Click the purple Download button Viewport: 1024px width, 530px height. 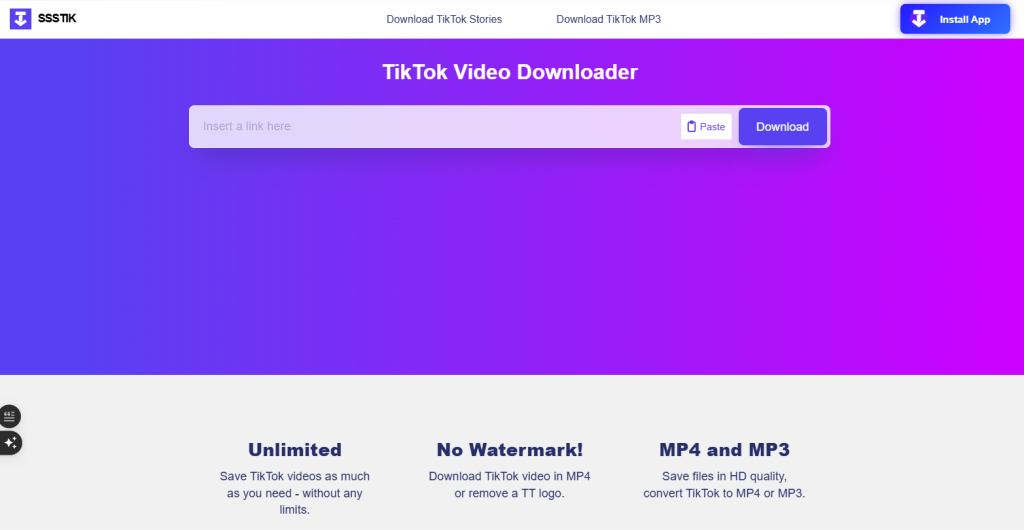tap(782, 127)
